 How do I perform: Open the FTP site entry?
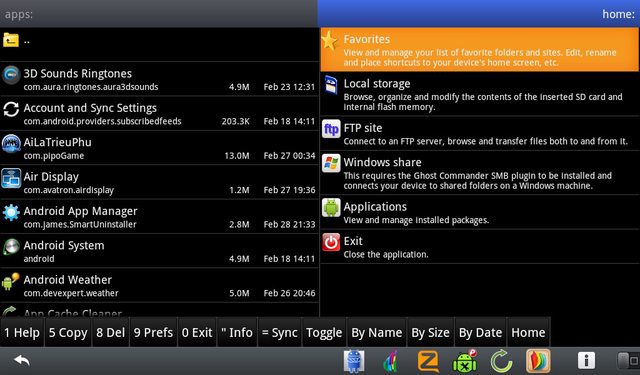[x=480, y=133]
